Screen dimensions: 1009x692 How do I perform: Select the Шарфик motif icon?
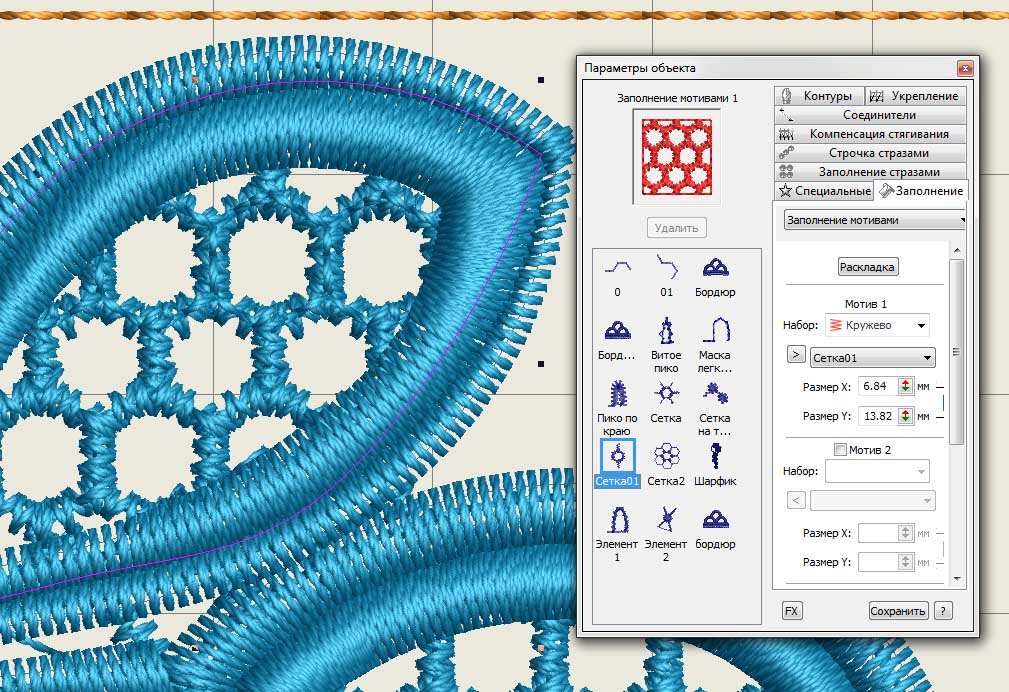pyautogui.click(x=715, y=457)
